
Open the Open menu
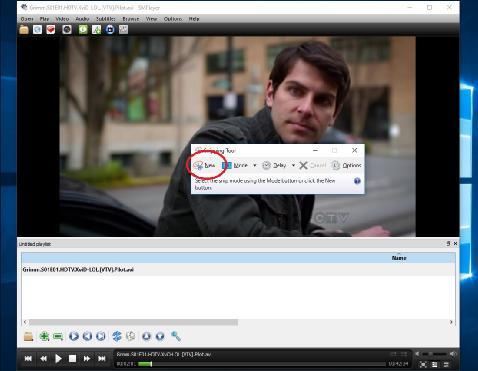27,19
